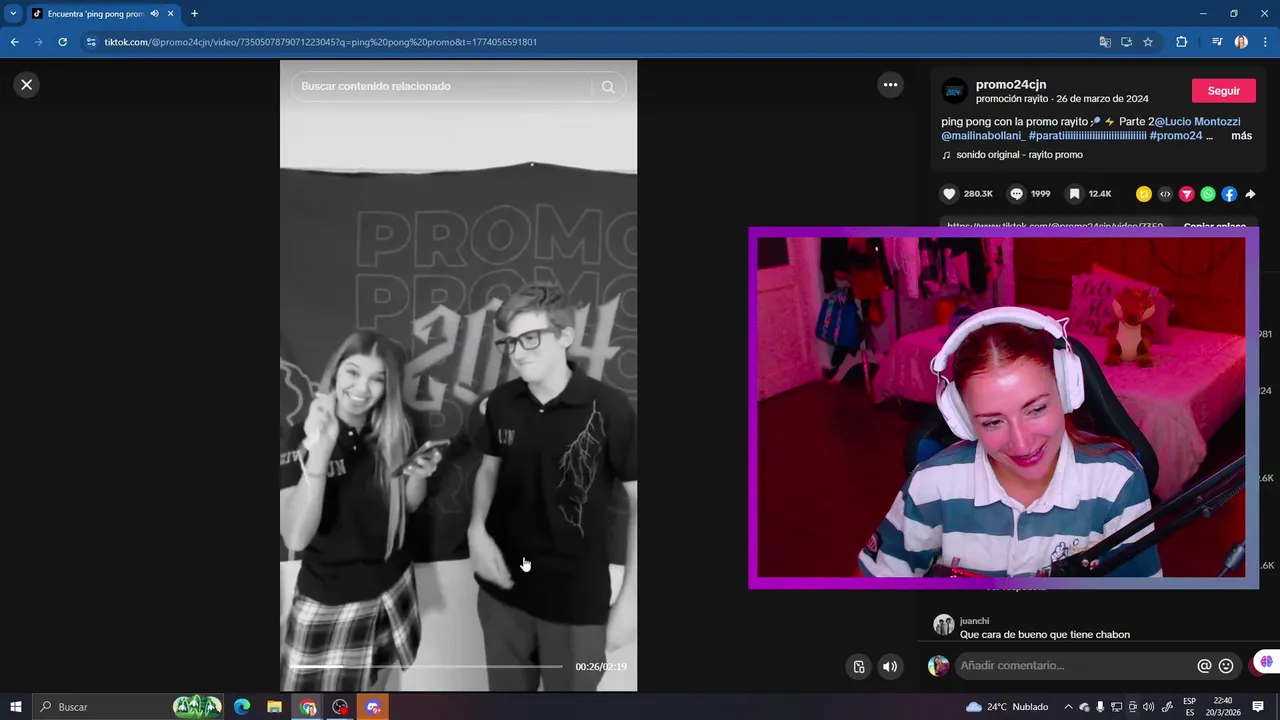Click the brain extension floating button

pos(1267,662)
